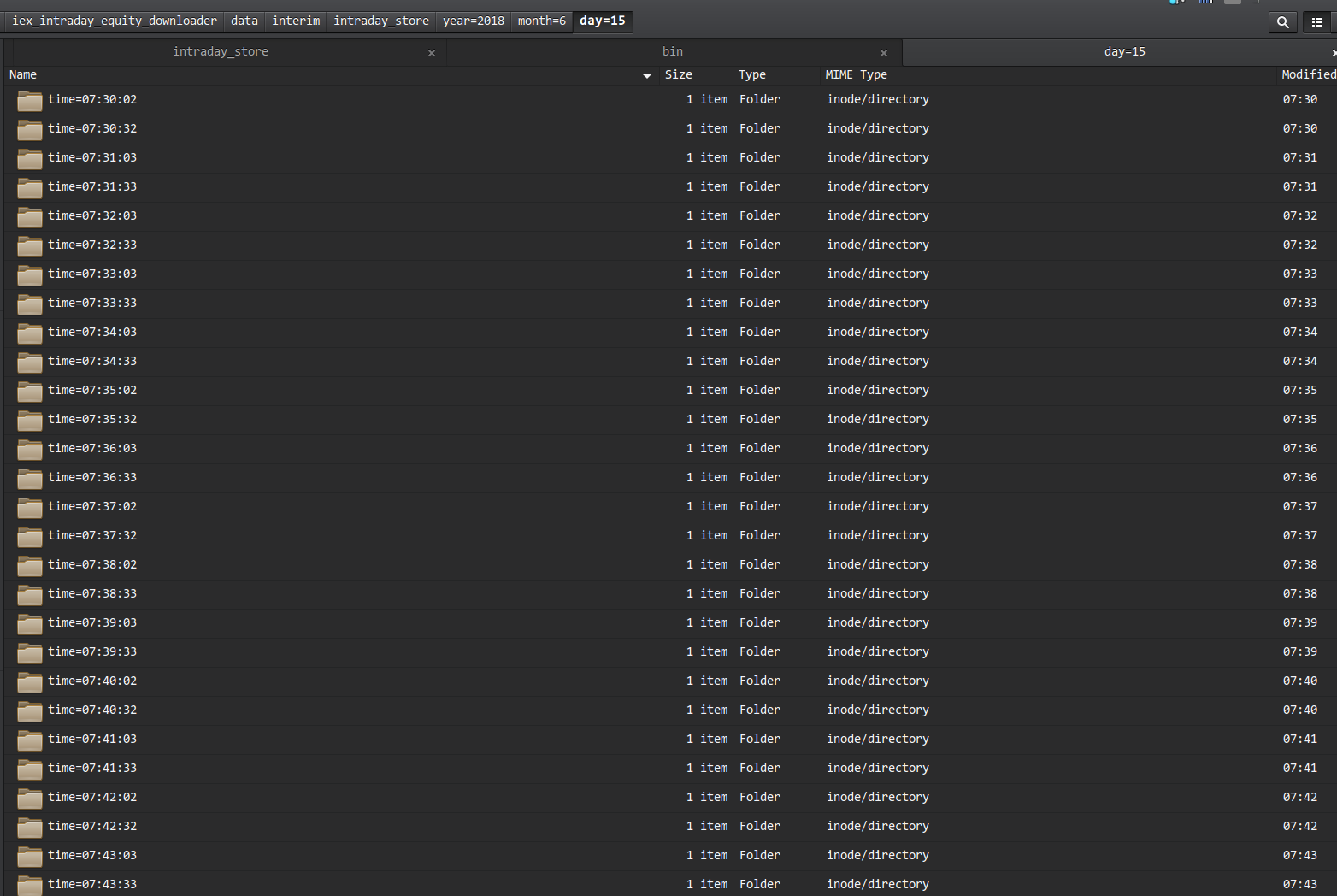
Task: Select the folder icon for time=07:38:33
Action: pyautogui.click(x=30, y=595)
